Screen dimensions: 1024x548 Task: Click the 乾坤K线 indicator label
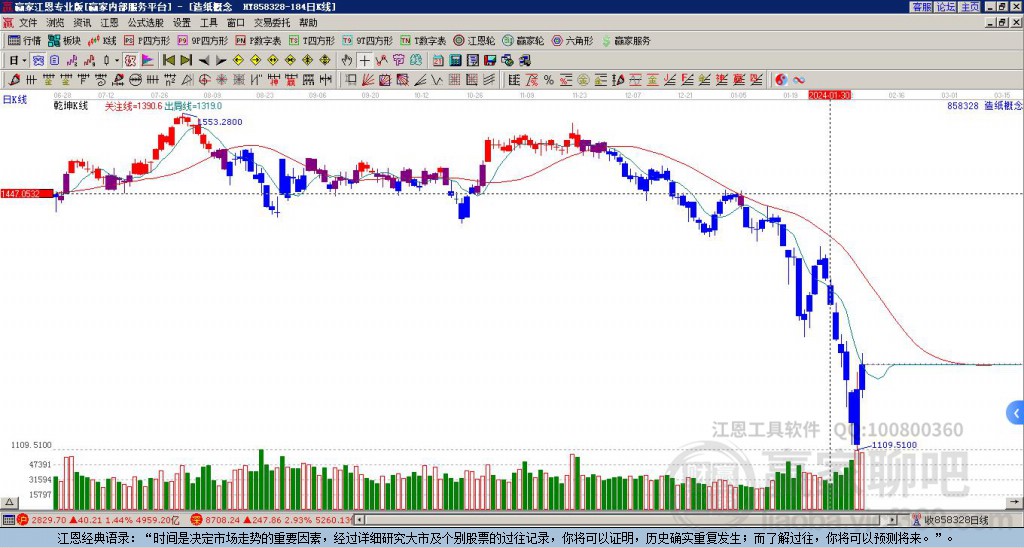coord(71,106)
